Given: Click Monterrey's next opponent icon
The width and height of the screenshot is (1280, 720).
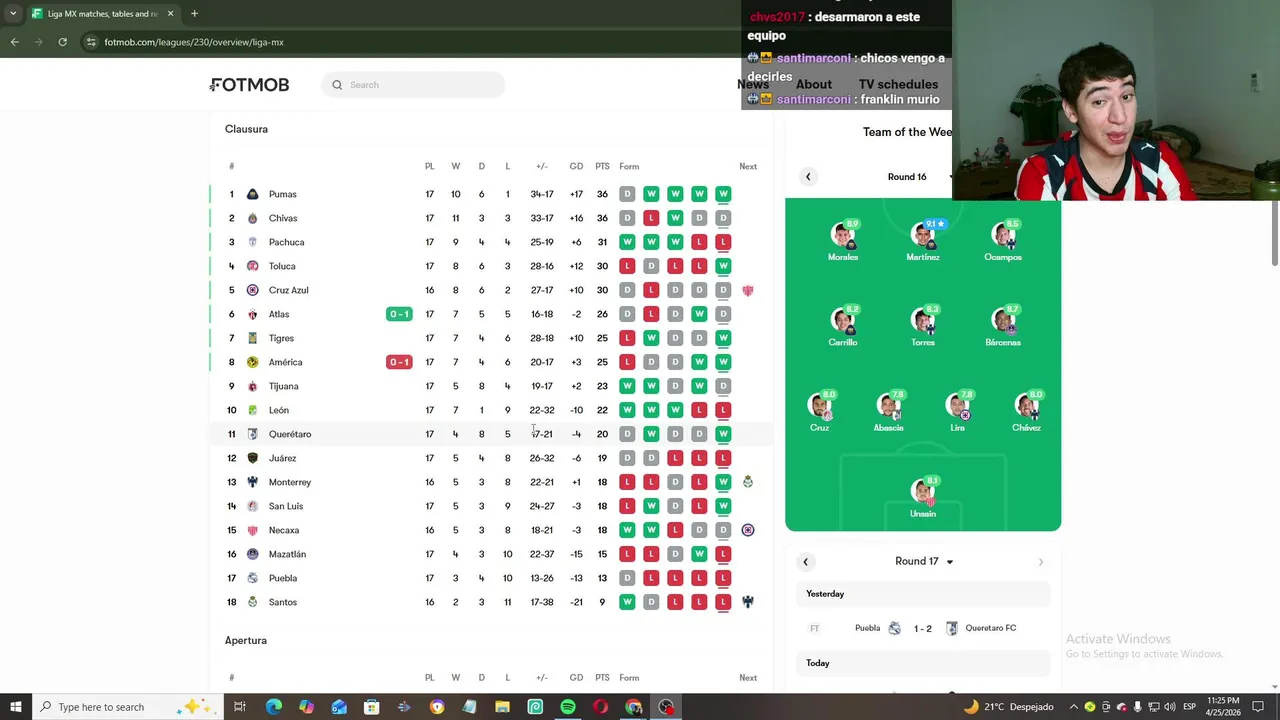Looking at the screenshot, I should (747, 482).
